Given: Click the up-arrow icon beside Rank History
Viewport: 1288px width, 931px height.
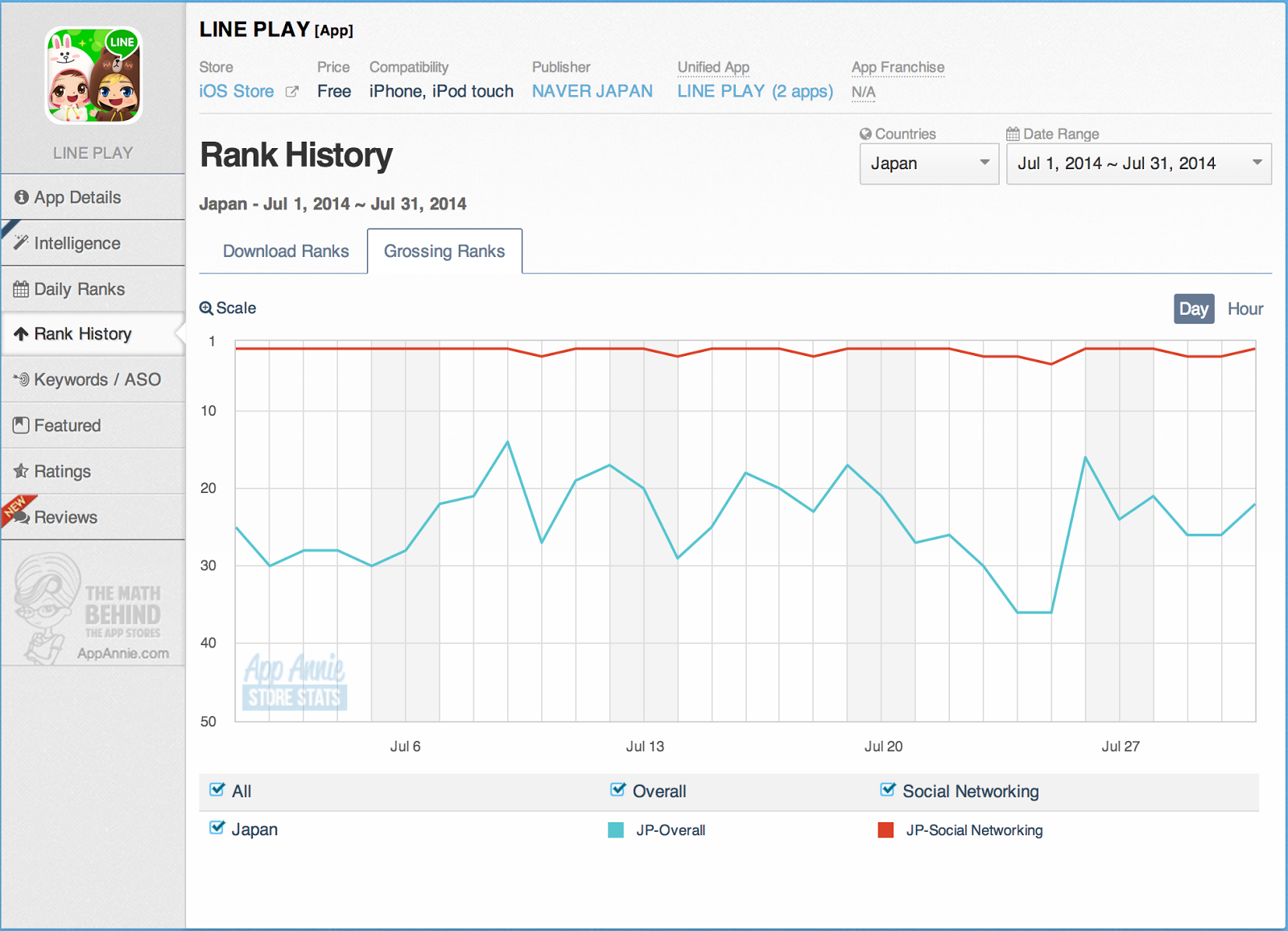Looking at the screenshot, I should pos(21,333).
